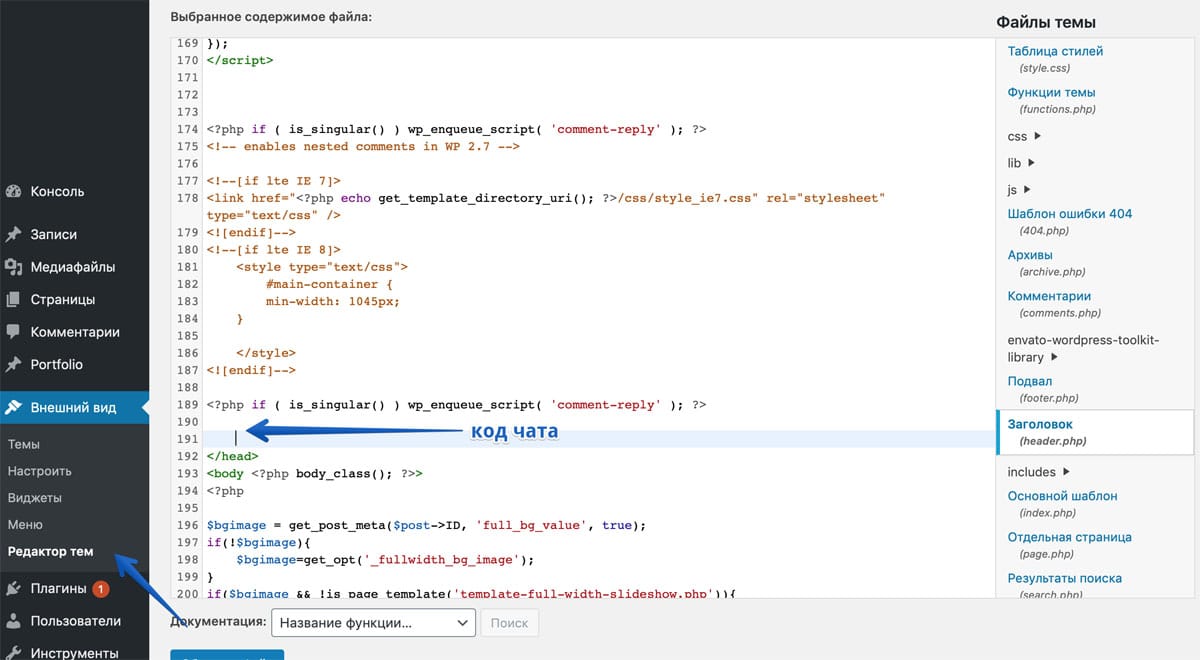Open Таблица стилей style.css file

1055,51
